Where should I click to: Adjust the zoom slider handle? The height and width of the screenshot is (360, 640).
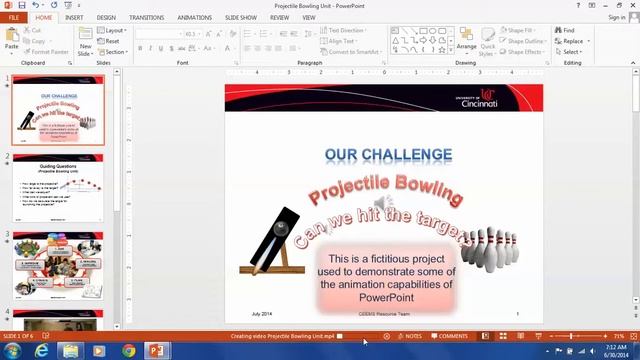(571, 336)
